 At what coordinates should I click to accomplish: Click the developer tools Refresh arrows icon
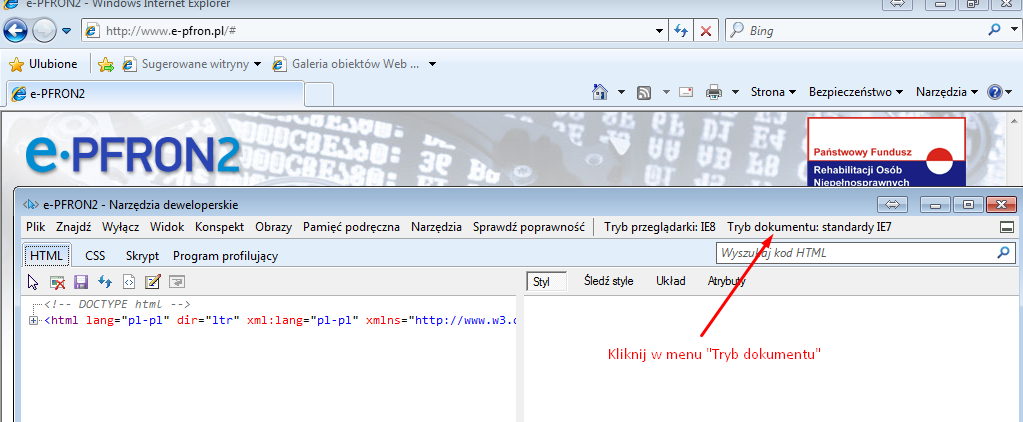coord(105,281)
